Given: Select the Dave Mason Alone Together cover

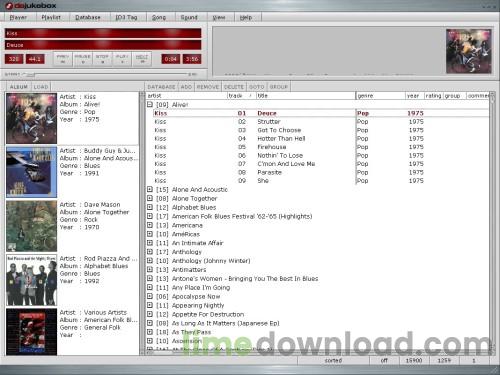Looking at the screenshot, I should click(x=32, y=226).
